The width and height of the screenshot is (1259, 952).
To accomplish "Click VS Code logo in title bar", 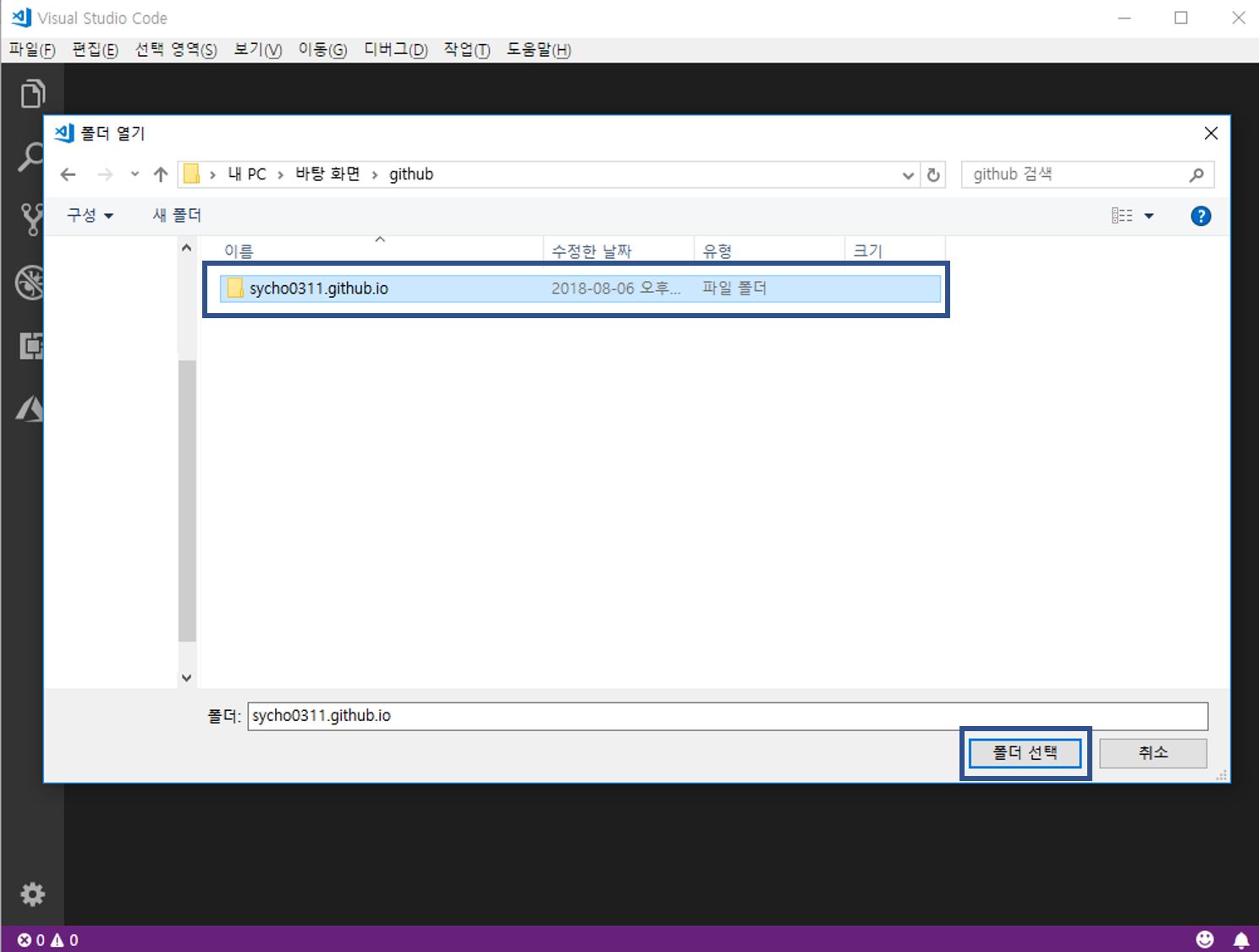I will tap(21, 18).
